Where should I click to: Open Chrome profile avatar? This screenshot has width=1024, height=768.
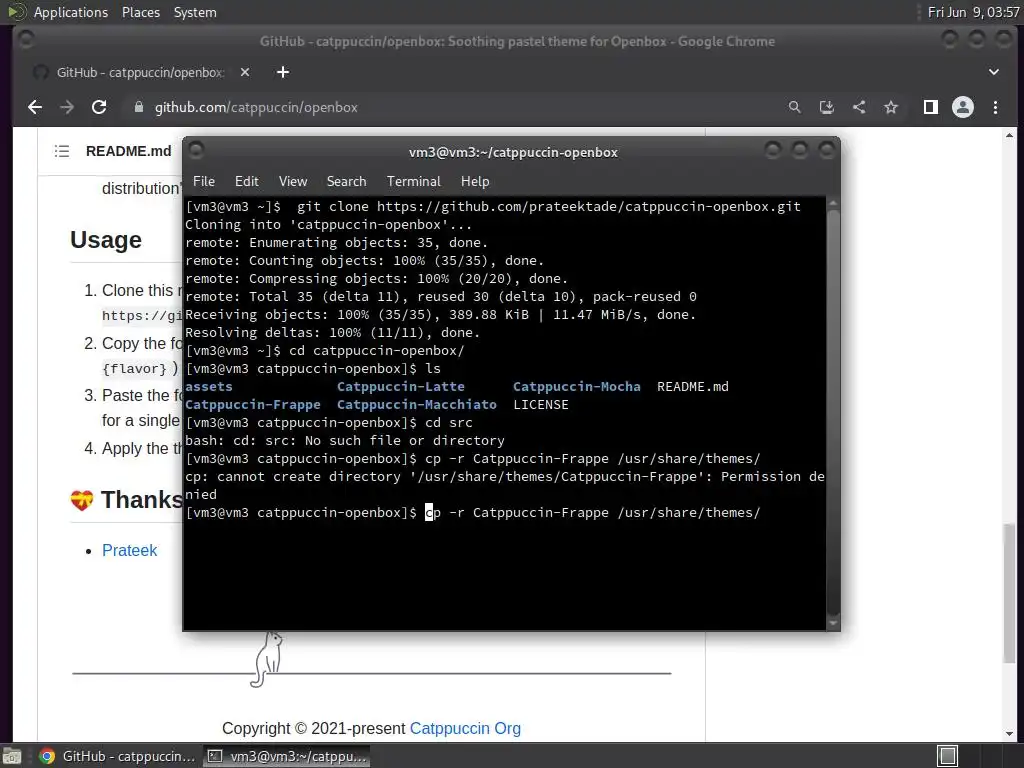coord(963,107)
